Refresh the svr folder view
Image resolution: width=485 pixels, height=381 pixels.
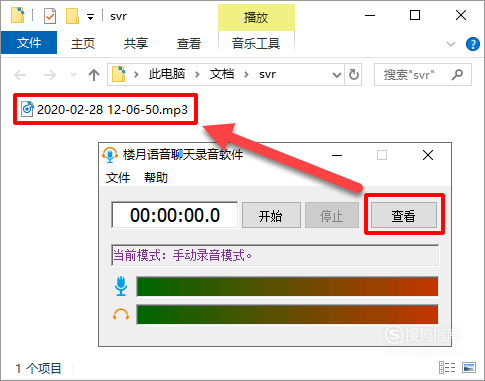[x=354, y=74]
